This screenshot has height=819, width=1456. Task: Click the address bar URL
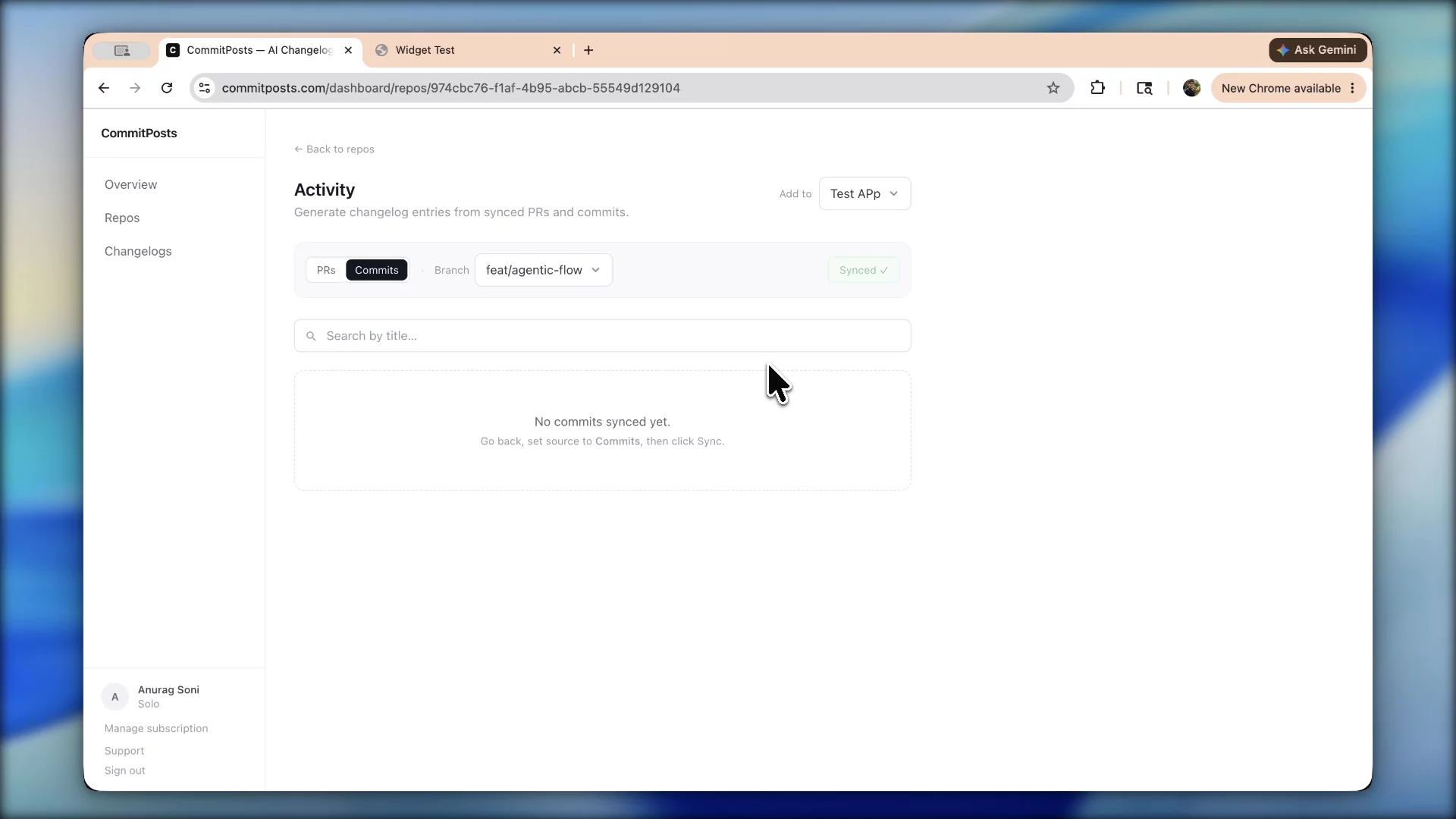[x=450, y=88]
